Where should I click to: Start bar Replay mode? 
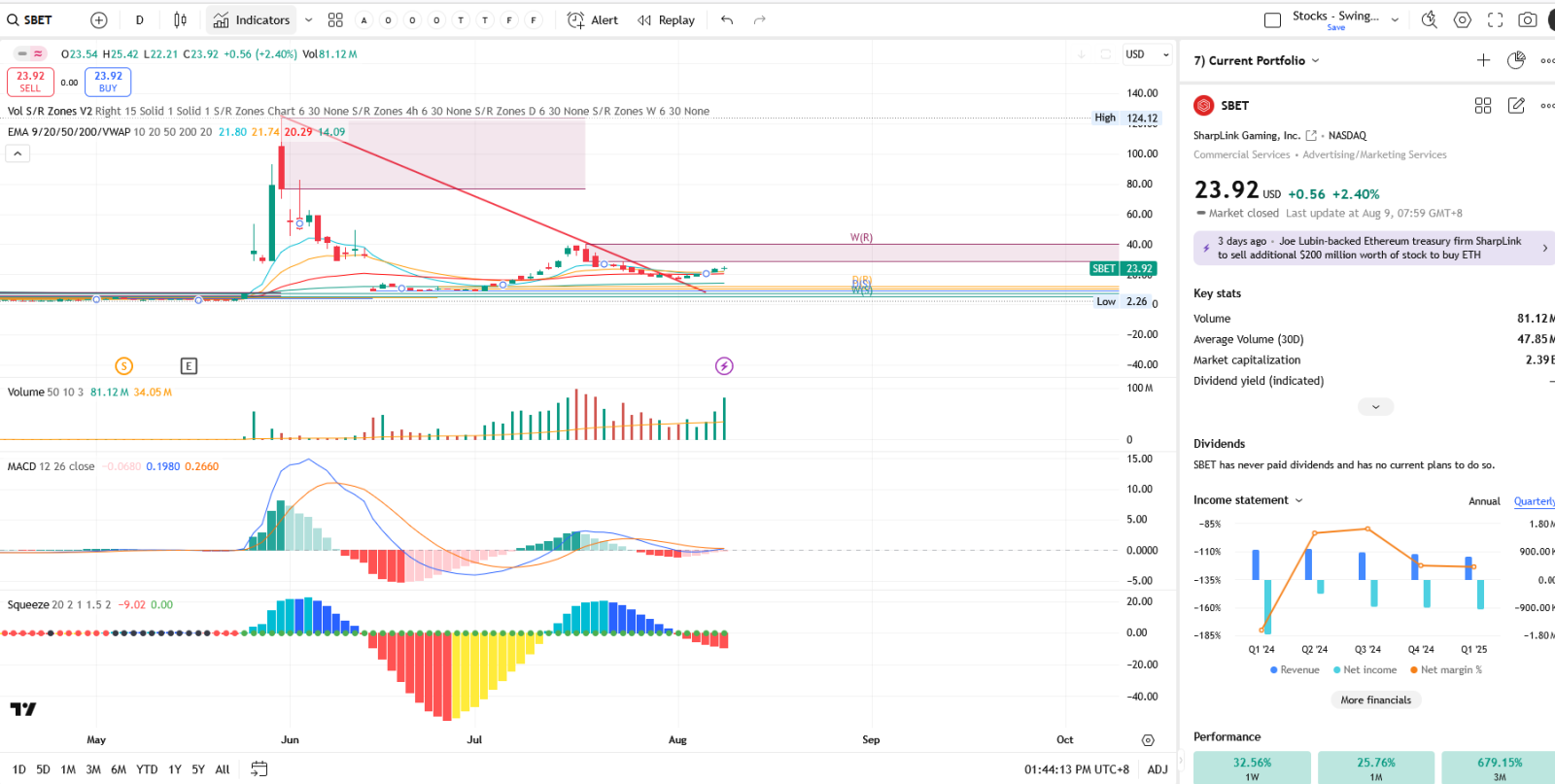667,19
